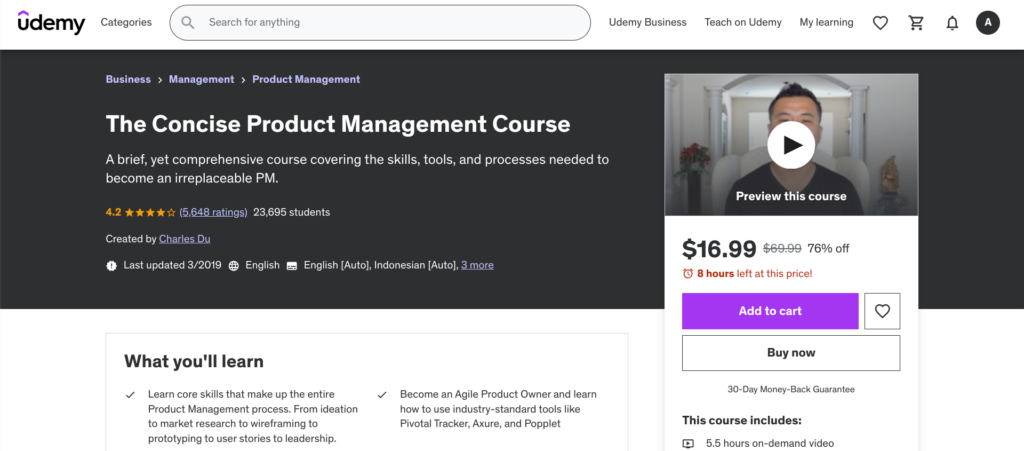This screenshot has height=451, width=1024.
Task: Click the Udemy logo
Action: tap(51, 22)
